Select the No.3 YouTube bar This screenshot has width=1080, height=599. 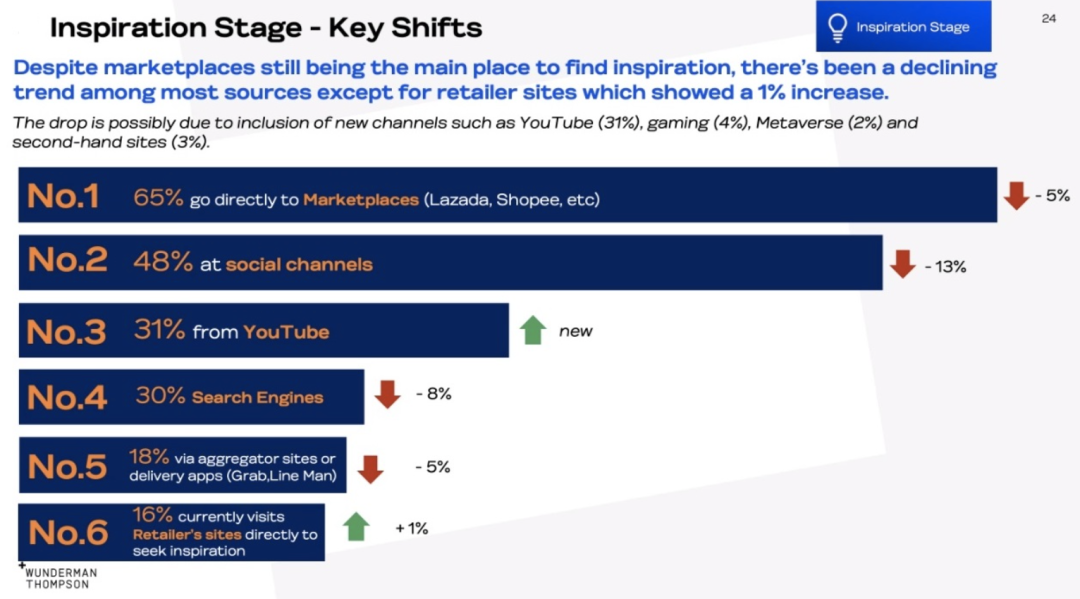264,330
